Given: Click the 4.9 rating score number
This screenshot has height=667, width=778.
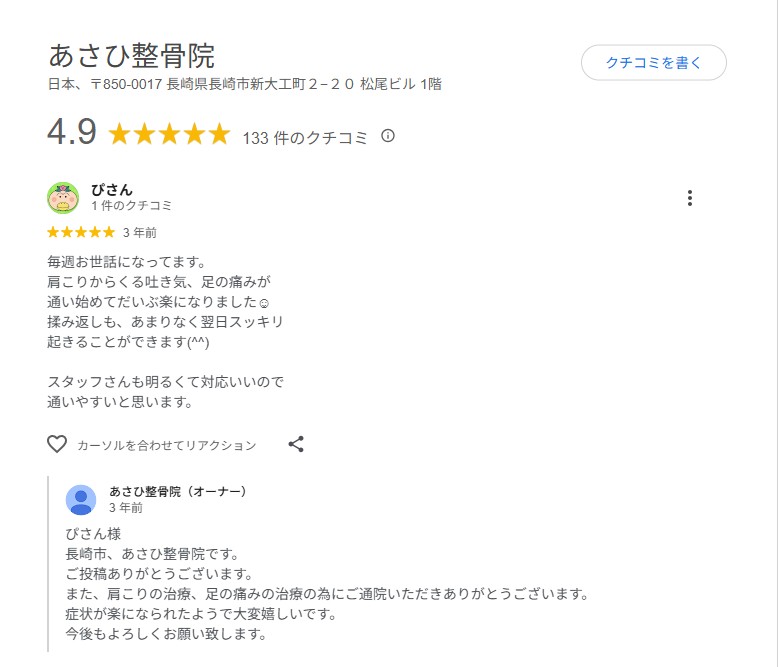Looking at the screenshot, I should (x=71, y=134).
